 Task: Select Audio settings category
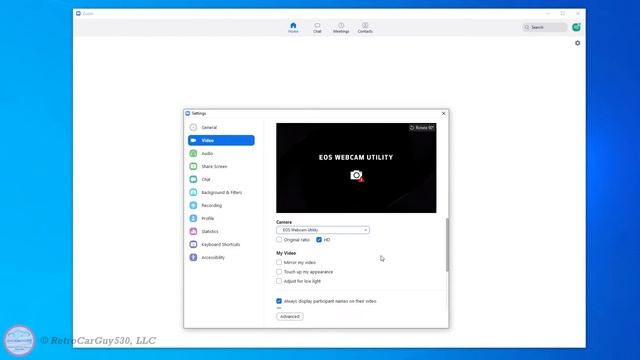pyautogui.click(x=221, y=153)
